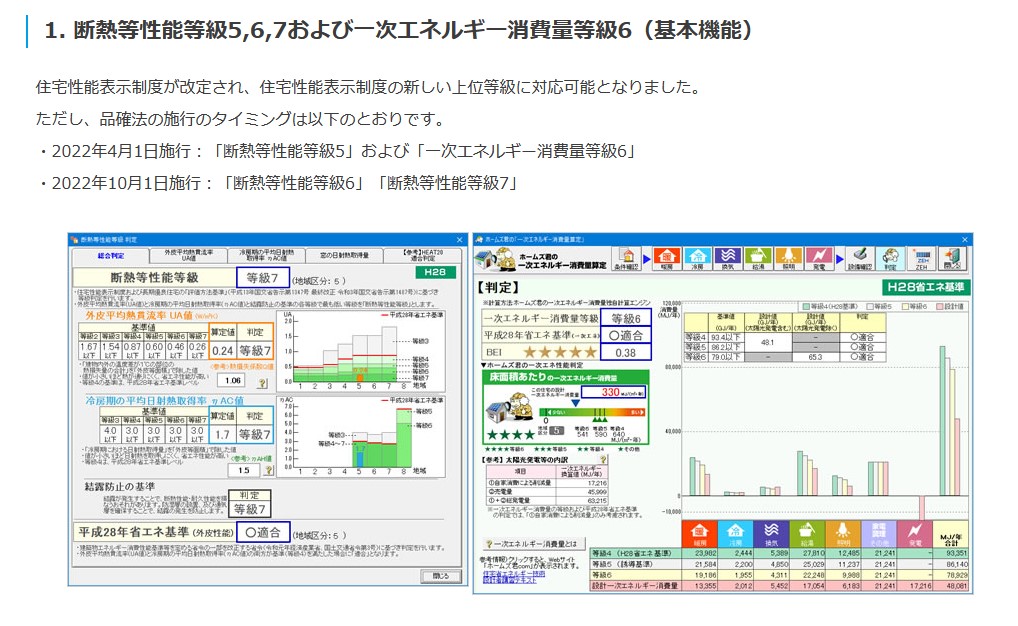Screen dimensions: 1018x626
Task: Click the 1.06 heat loss value field
Action: tap(233, 381)
